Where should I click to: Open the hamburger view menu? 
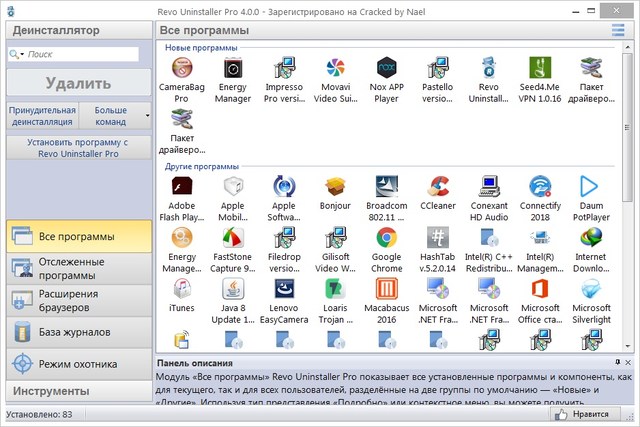(618, 31)
